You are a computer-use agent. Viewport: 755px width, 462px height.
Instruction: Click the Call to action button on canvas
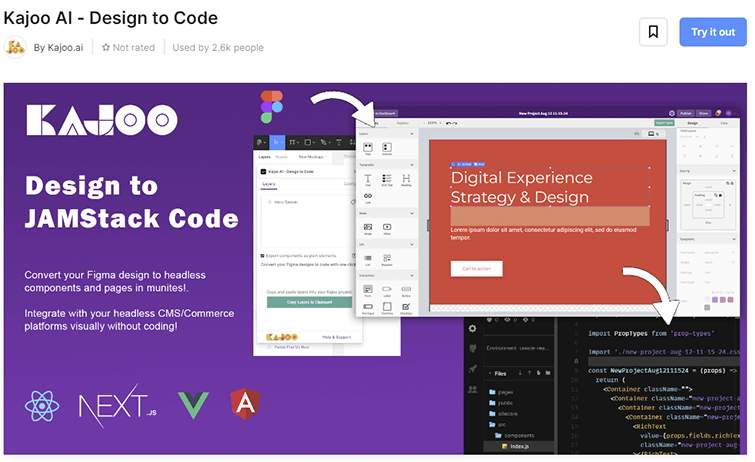pos(477,268)
